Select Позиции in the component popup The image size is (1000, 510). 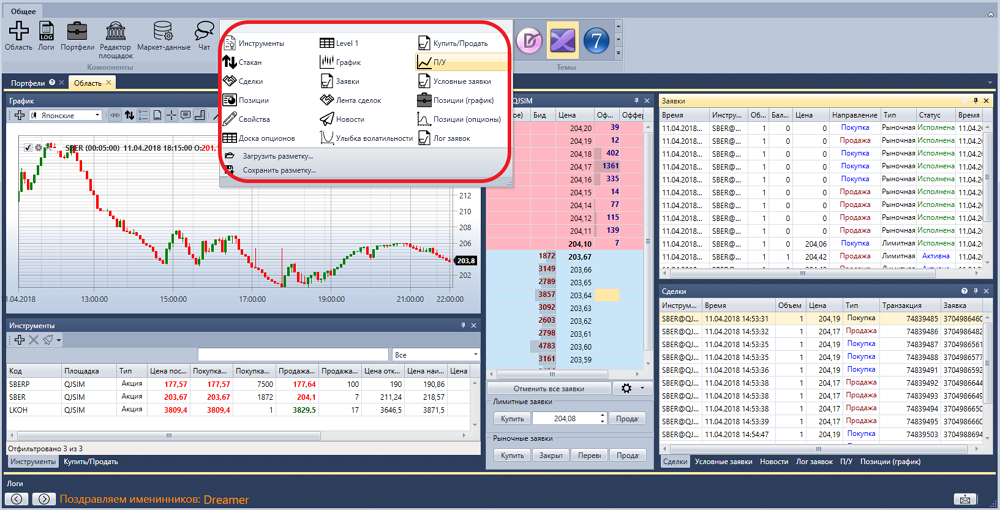[x=246, y=100]
